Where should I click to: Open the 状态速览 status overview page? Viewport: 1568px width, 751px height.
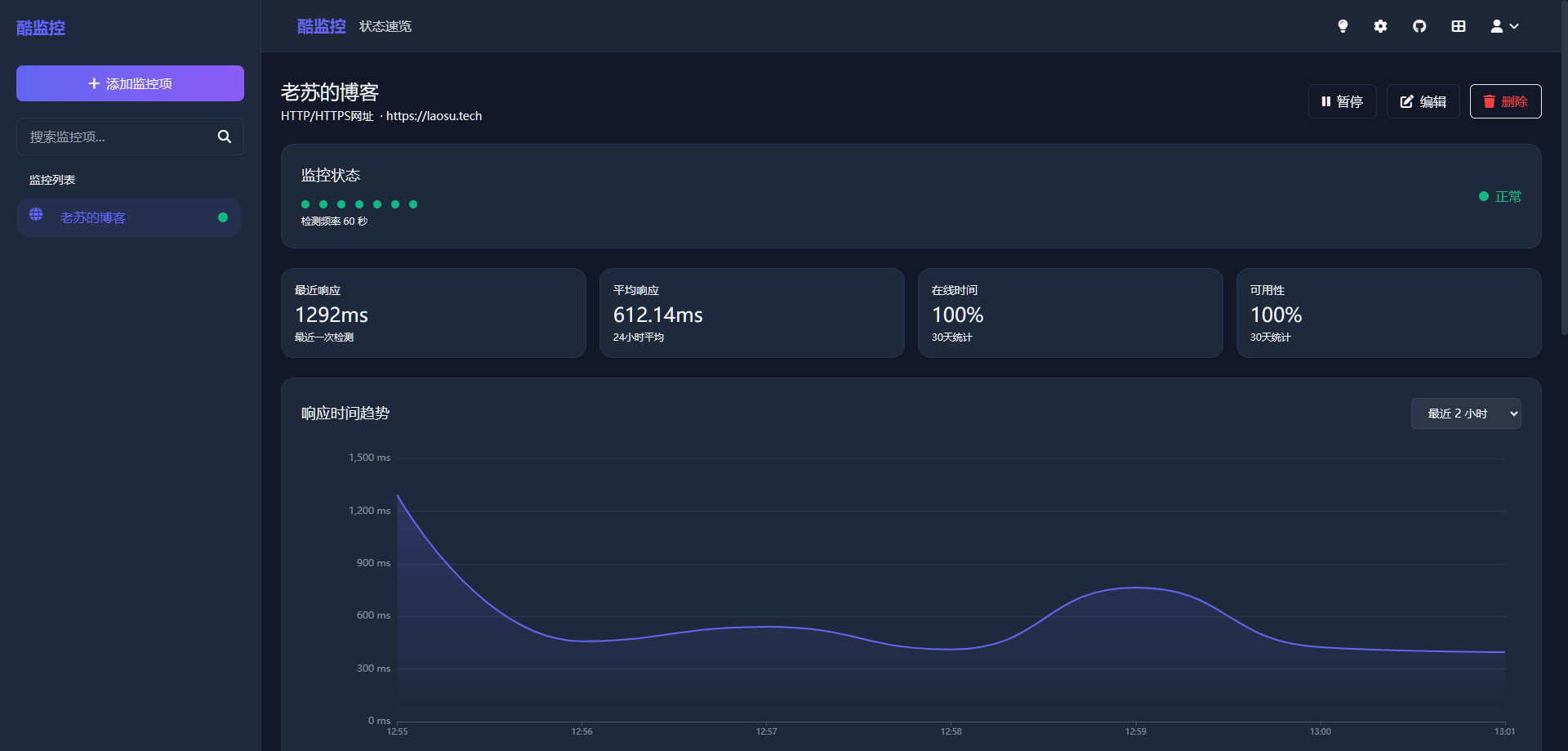coord(385,26)
